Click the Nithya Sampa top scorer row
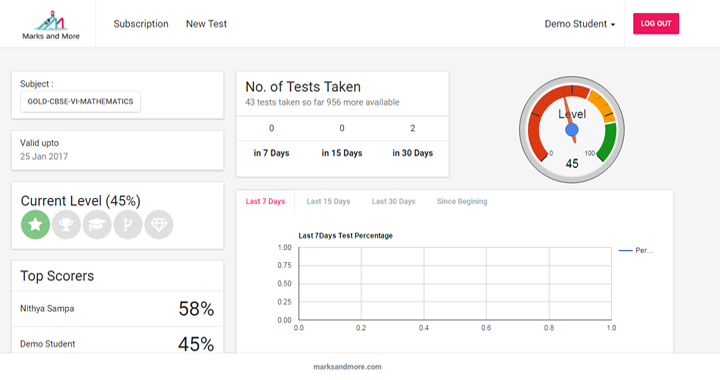The image size is (720, 380). click(x=118, y=309)
